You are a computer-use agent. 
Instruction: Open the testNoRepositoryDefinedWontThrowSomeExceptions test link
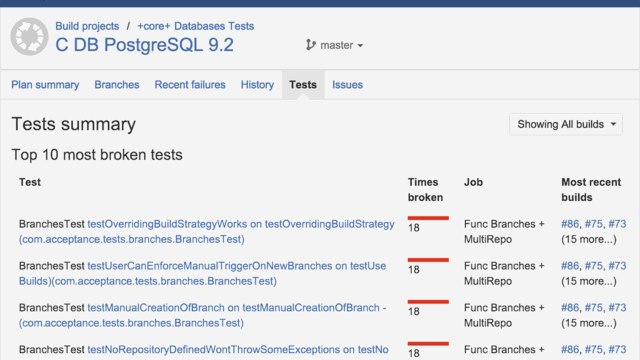tap(238, 350)
